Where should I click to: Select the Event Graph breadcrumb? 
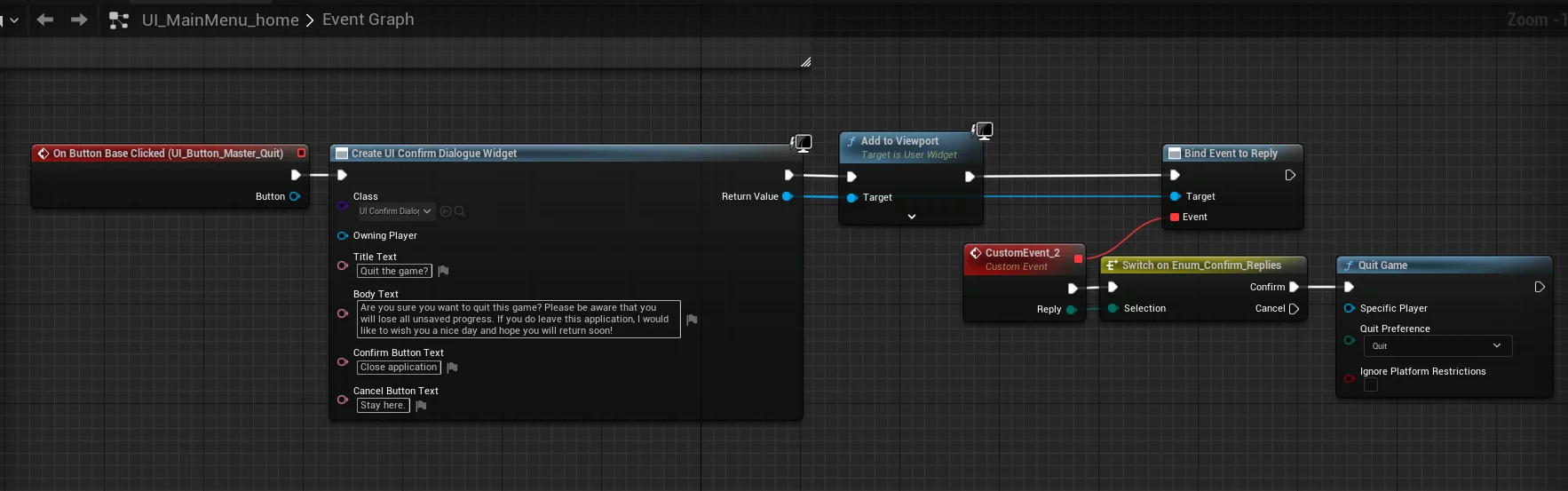coord(368,20)
